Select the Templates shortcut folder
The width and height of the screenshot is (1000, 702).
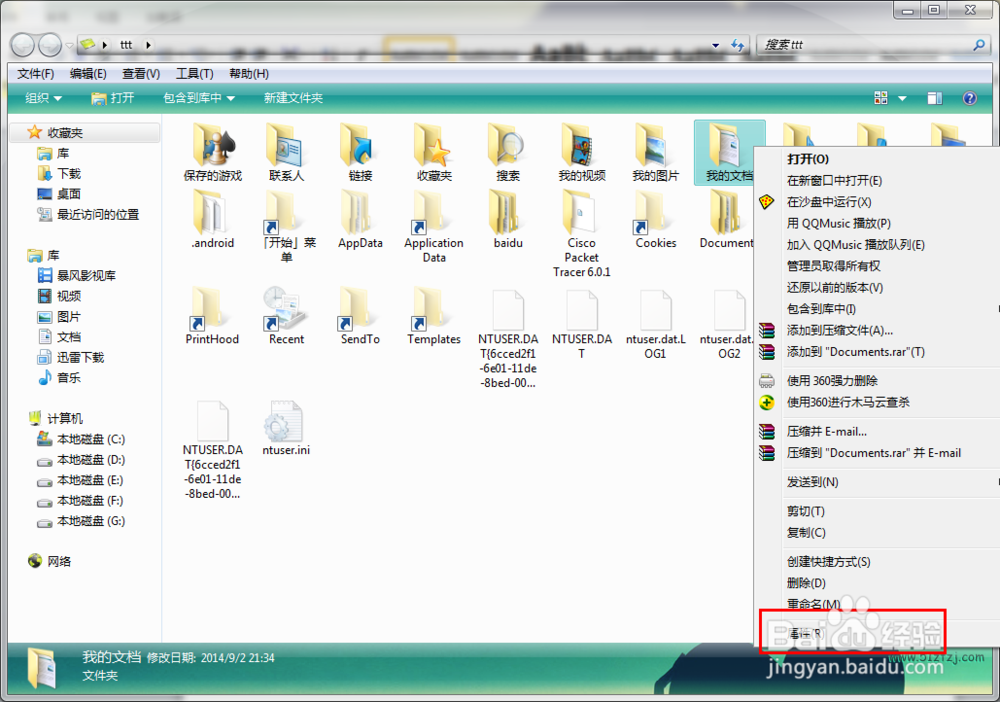pos(434,316)
